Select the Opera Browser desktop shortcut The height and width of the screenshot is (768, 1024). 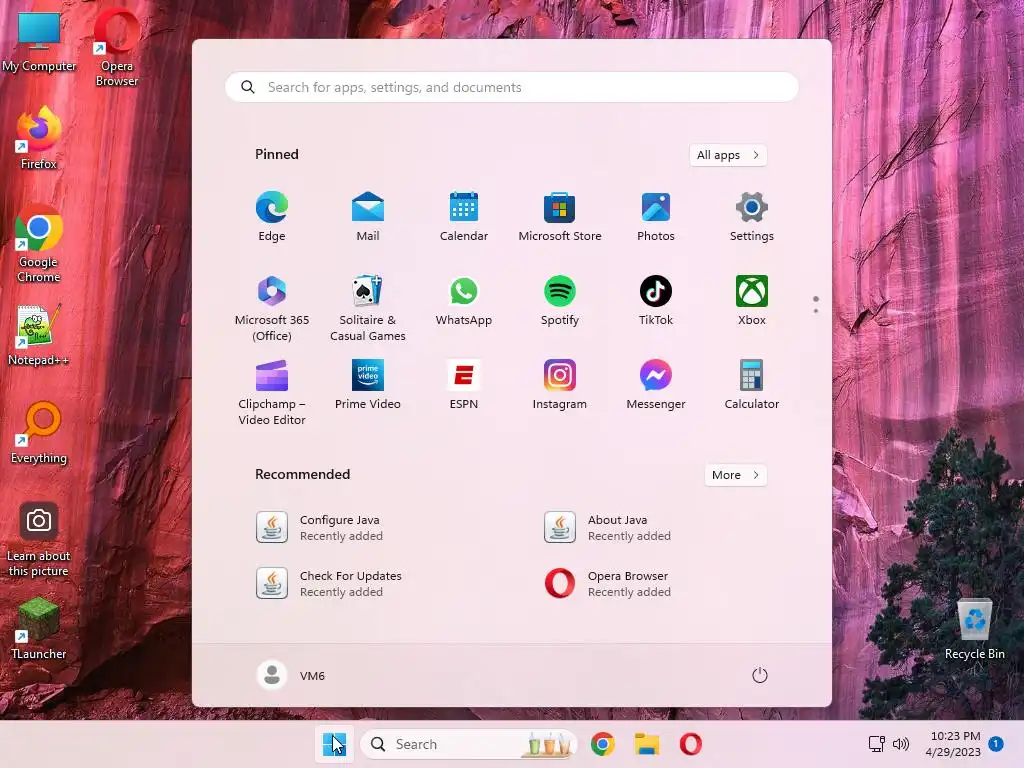[117, 48]
